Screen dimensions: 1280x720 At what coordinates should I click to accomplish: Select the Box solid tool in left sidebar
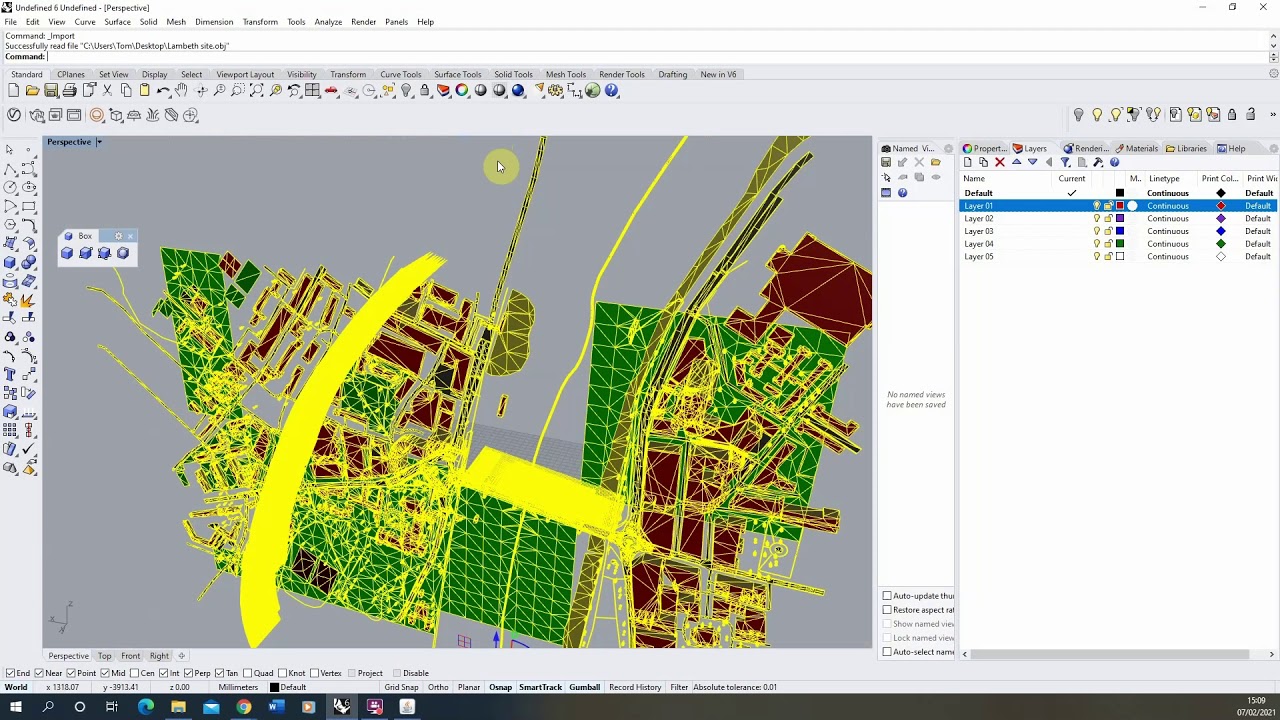[10, 263]
